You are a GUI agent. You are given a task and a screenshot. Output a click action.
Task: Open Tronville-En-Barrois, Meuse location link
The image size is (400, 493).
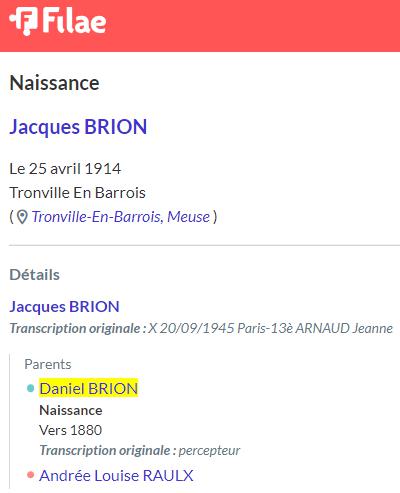121,217
